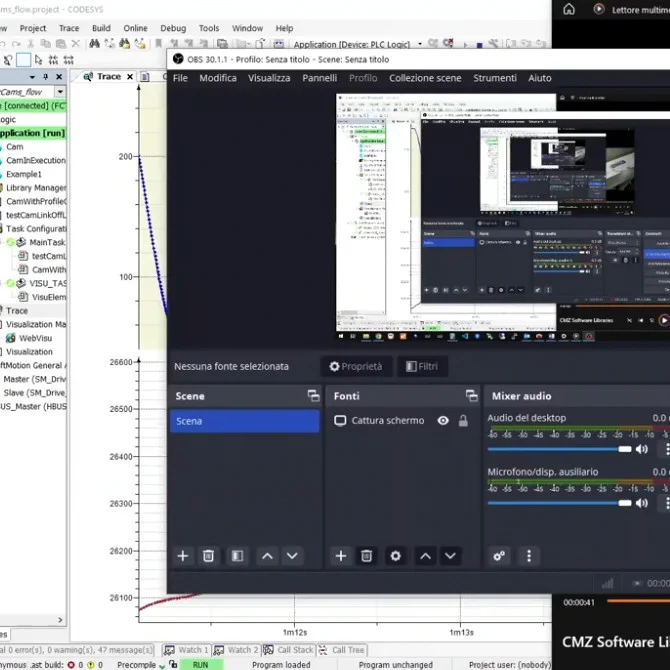Open Mixer audio three-dot menu at bottom
This screenshot has height=670, width=670.
pos(529,556)
